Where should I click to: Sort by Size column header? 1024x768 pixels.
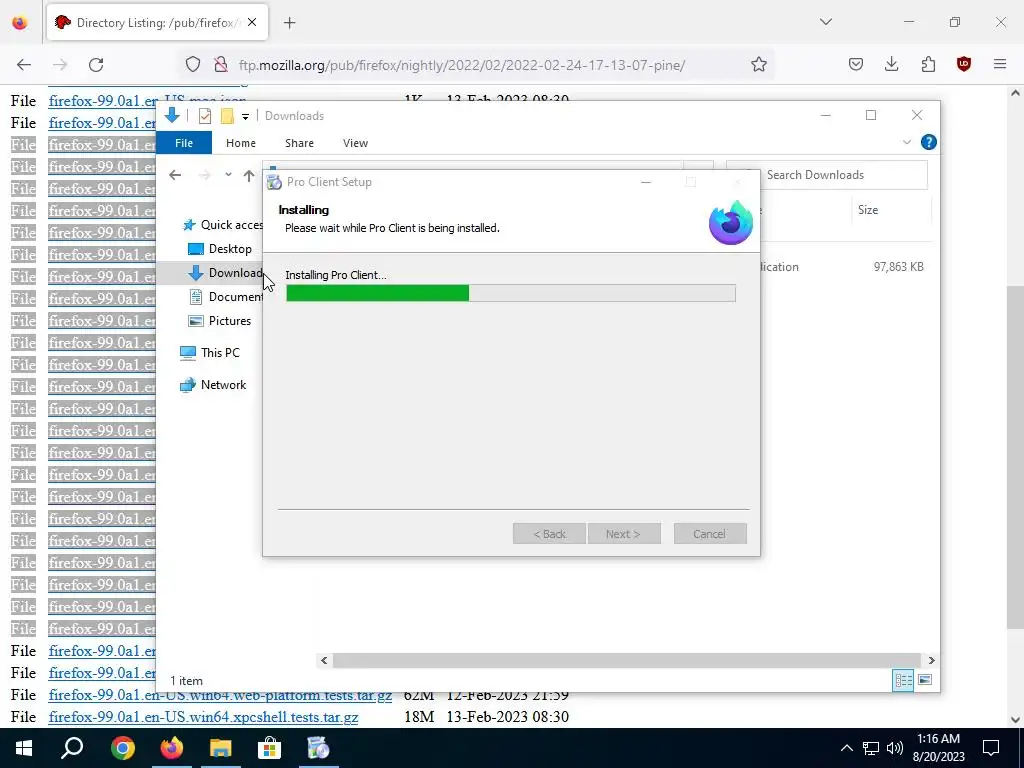tap(867, 210)
